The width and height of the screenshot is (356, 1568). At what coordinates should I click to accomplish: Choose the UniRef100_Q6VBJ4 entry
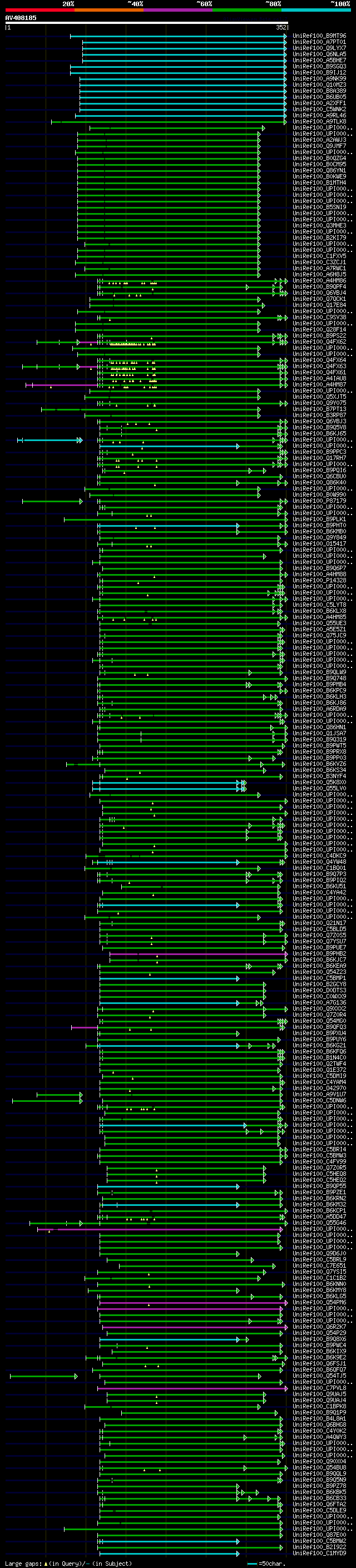click(x=319, y=293)
